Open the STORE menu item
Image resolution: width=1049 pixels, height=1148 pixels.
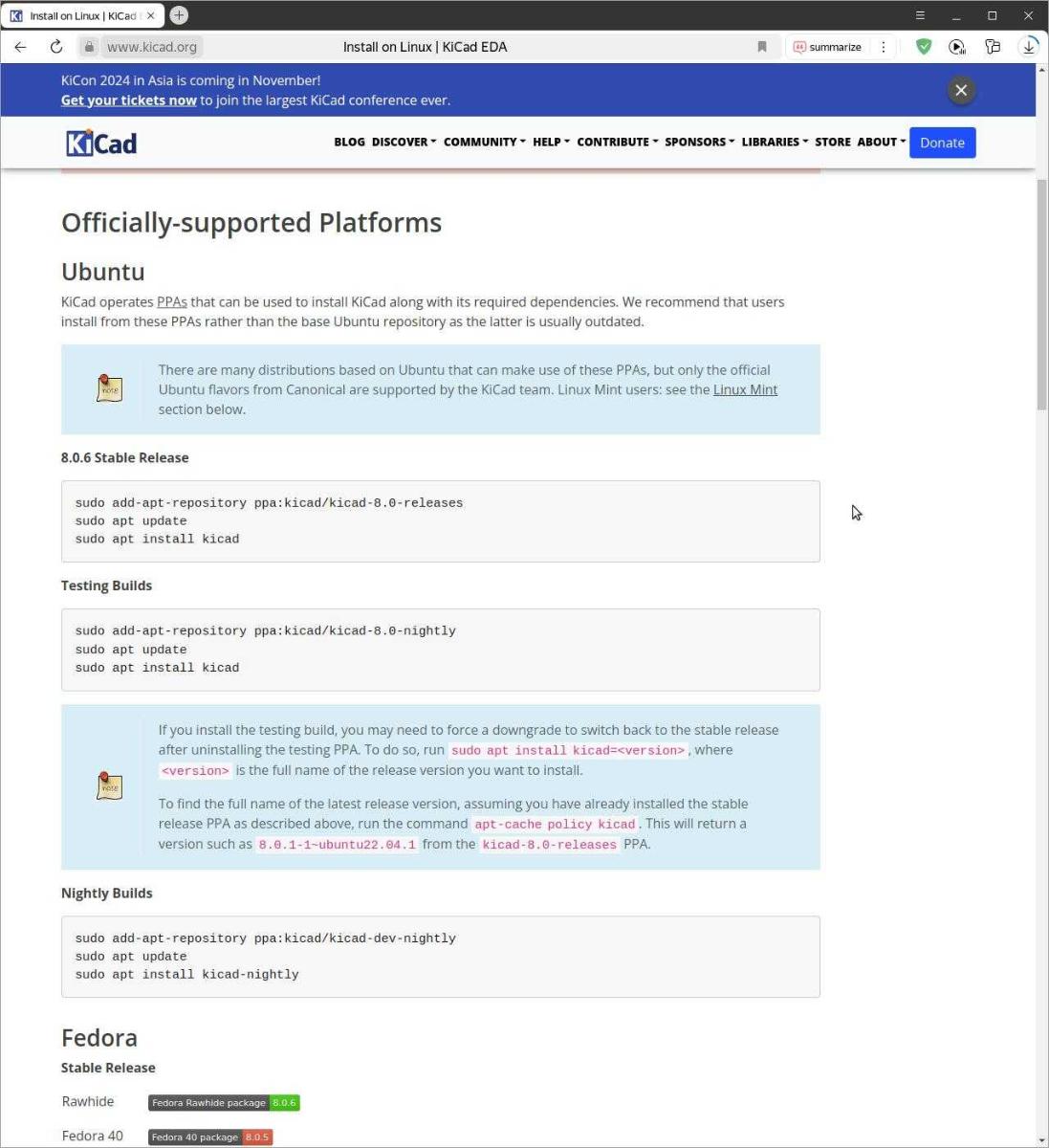[832, 142]
